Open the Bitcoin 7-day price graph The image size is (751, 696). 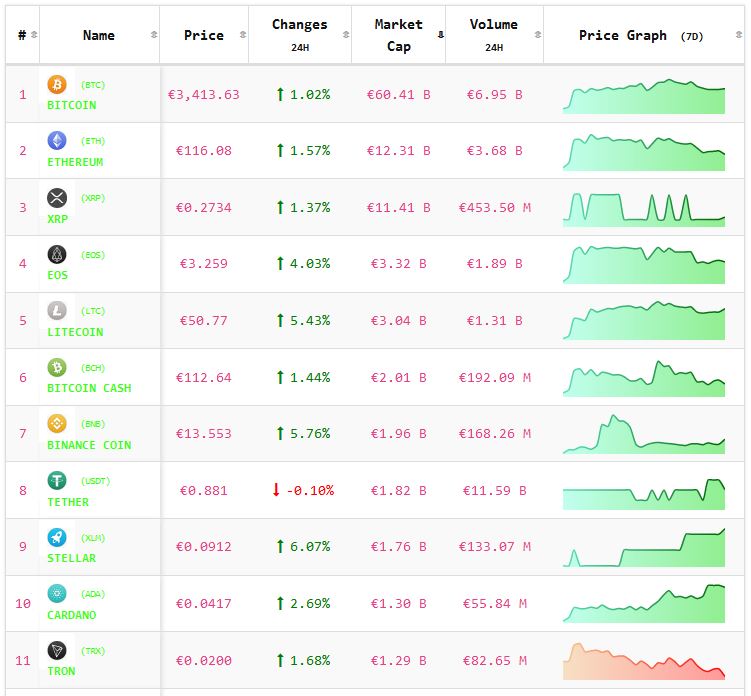[644, 96]
